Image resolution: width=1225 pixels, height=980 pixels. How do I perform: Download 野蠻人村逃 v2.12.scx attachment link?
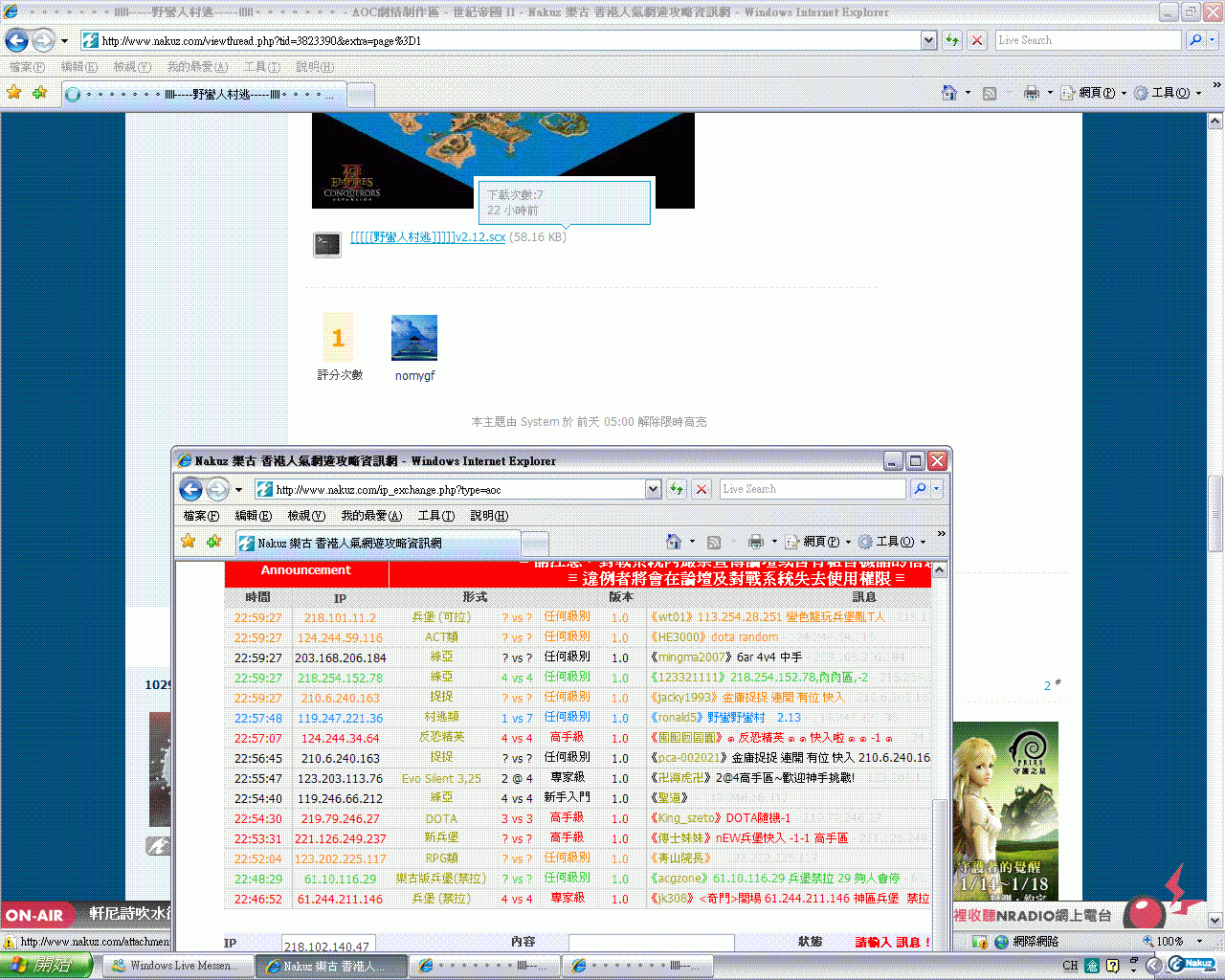coord(428,237)
